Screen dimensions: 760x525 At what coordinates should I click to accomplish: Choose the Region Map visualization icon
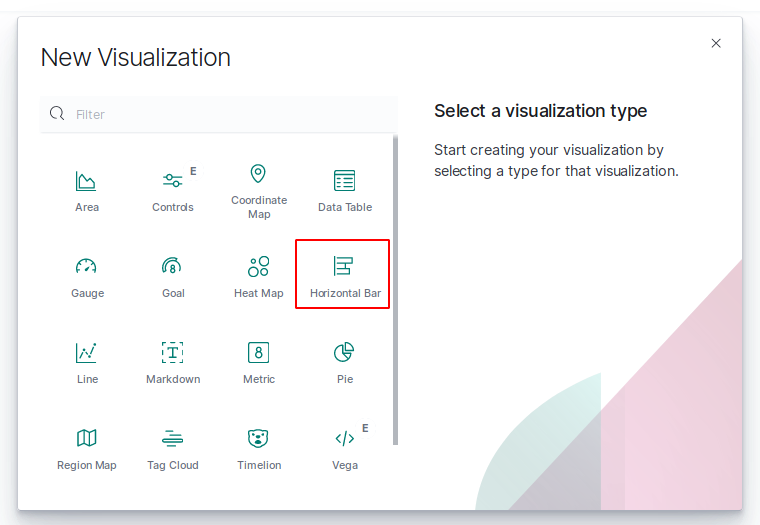coord(87,438)
